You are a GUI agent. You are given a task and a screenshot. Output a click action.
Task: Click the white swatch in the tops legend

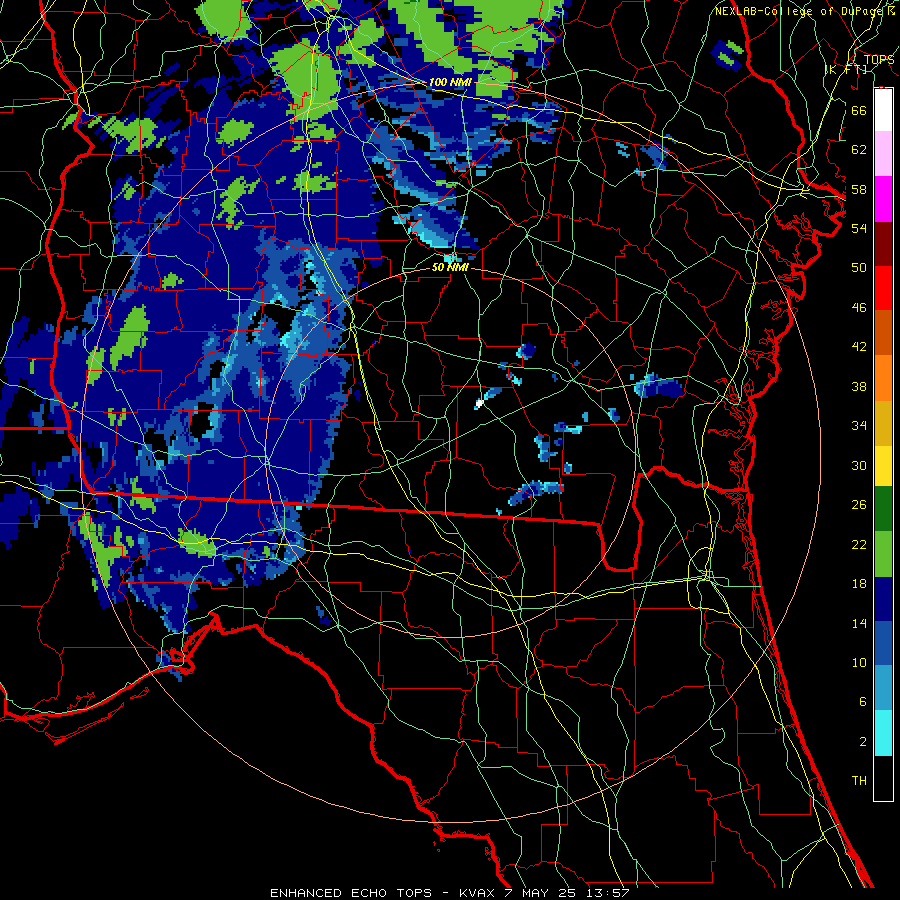tap(883, 110)
